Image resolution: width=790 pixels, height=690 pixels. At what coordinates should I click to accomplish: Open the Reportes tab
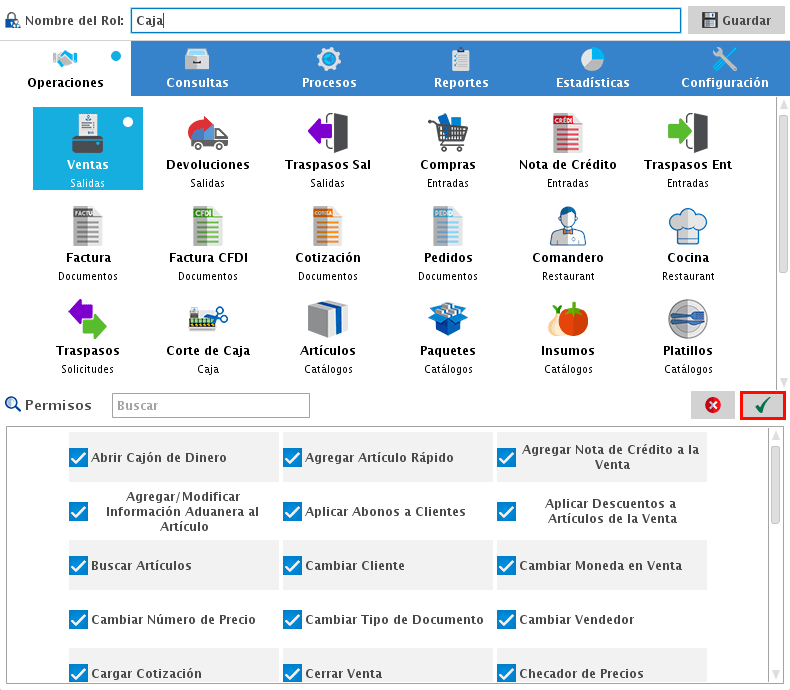(461, 69)
